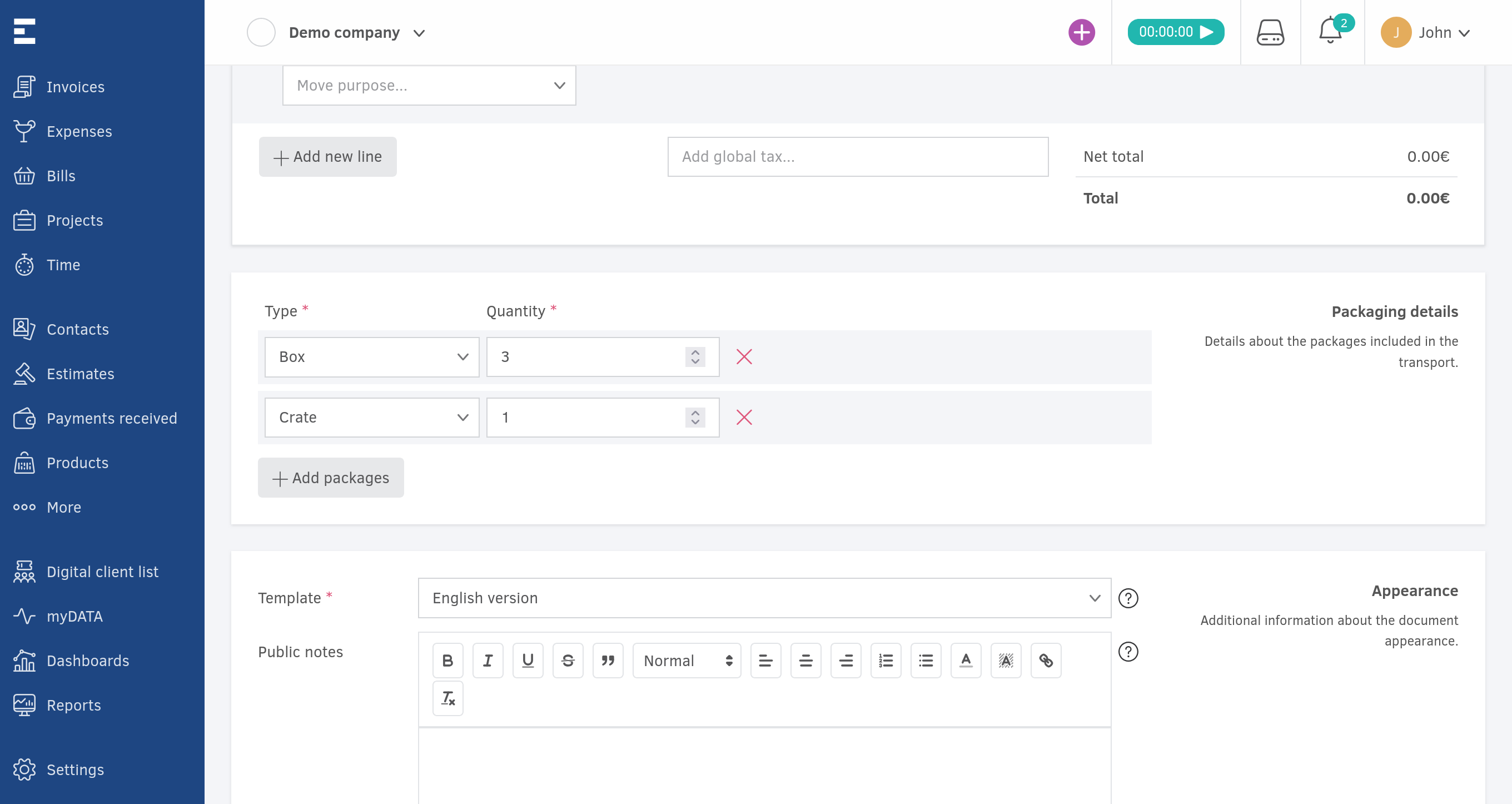1512x804 pixels.
Task: Insert a link in notes
Action: click(x=1046, y=660)
